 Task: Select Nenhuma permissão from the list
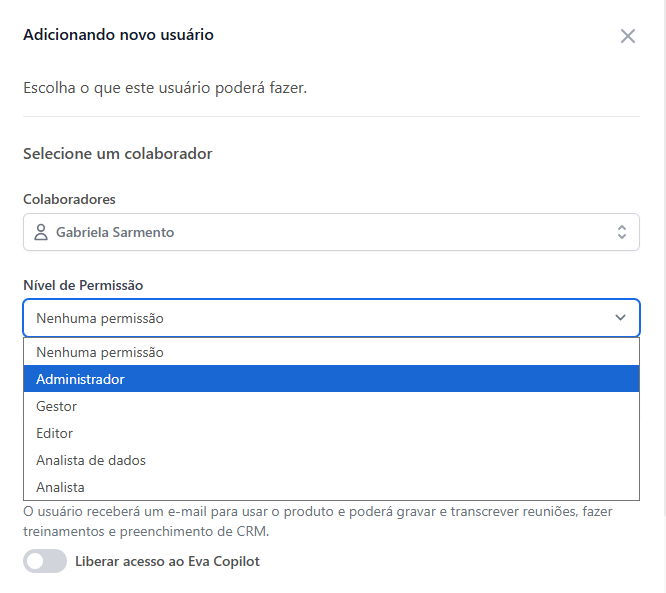tap(100, 352)
